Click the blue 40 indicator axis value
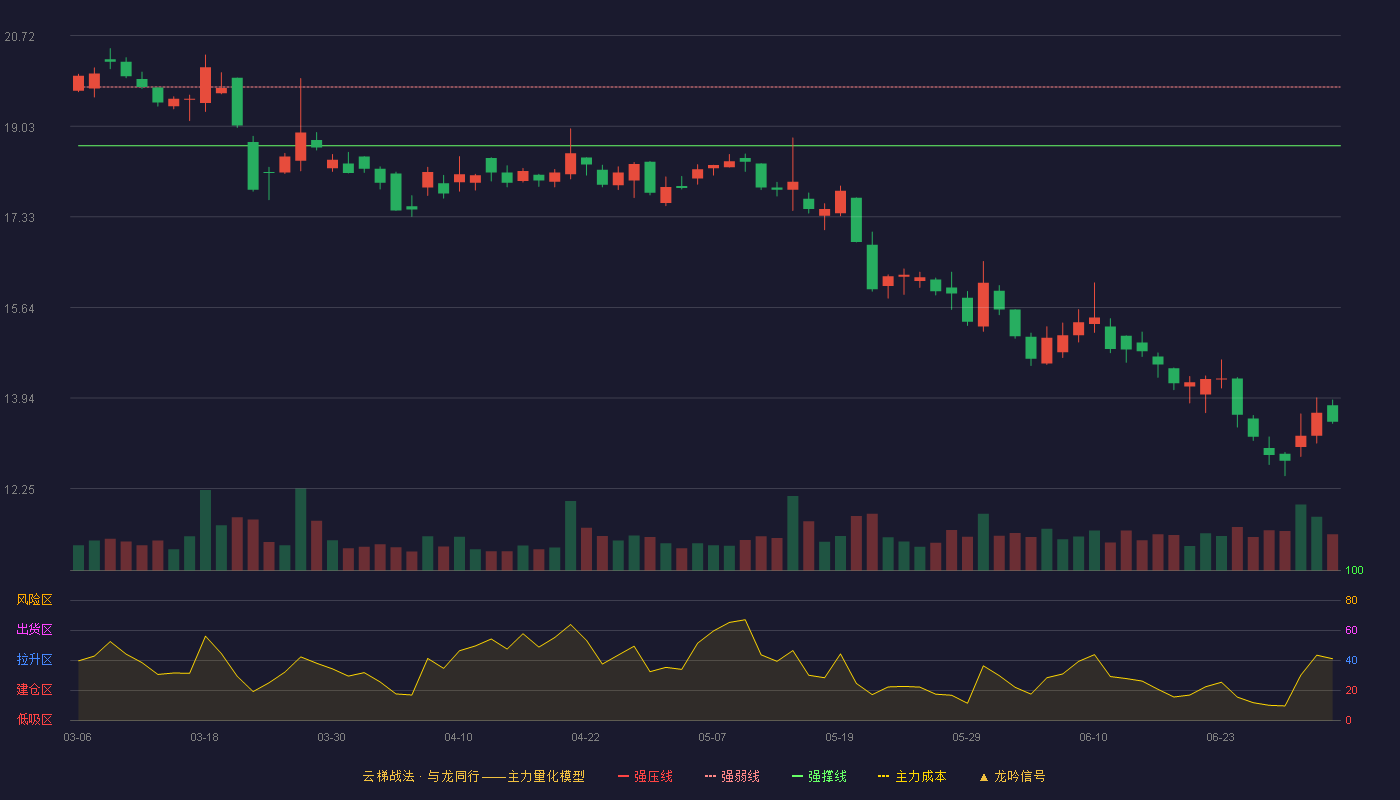Image resolution: width=1400 pixels, height=800 pixels. point(1351,660)
